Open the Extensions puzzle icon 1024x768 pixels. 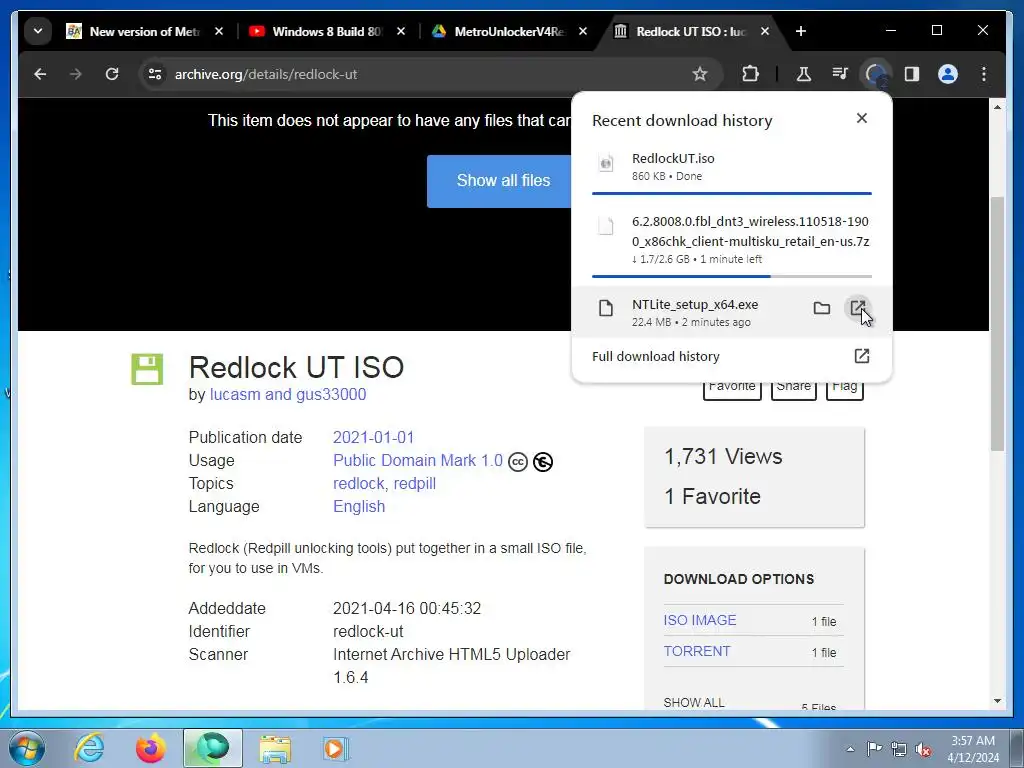coord(750,74)
